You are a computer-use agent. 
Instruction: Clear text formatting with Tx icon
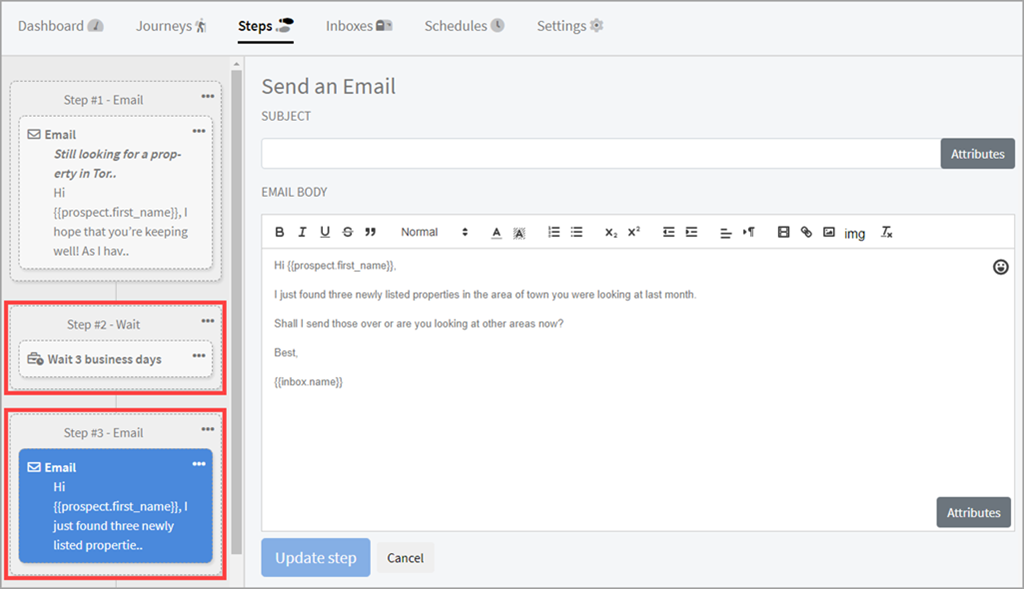point(886,232)
